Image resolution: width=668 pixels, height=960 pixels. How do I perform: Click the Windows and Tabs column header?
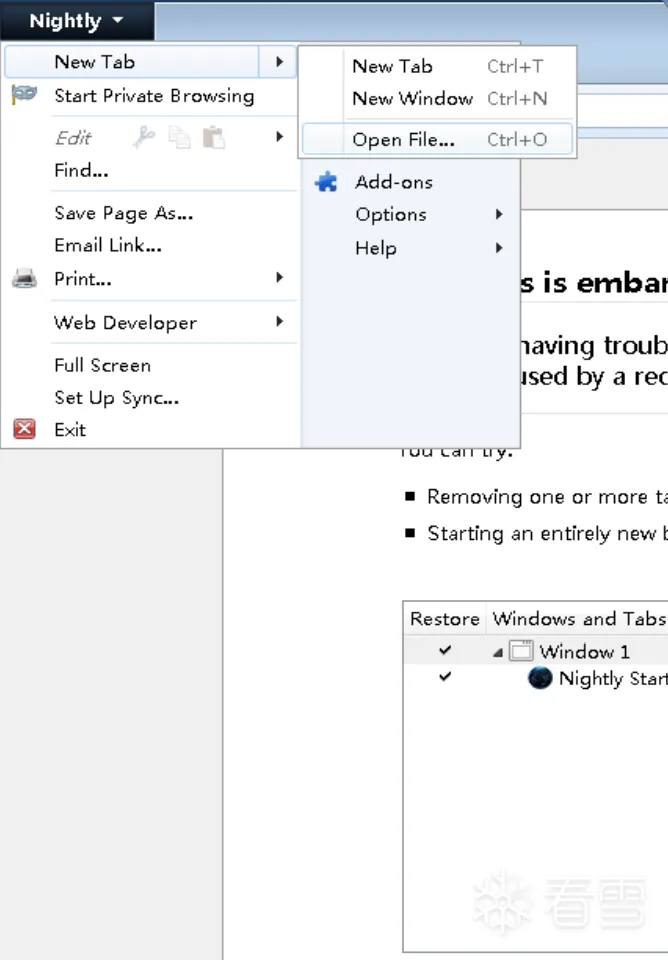(578, 618)
